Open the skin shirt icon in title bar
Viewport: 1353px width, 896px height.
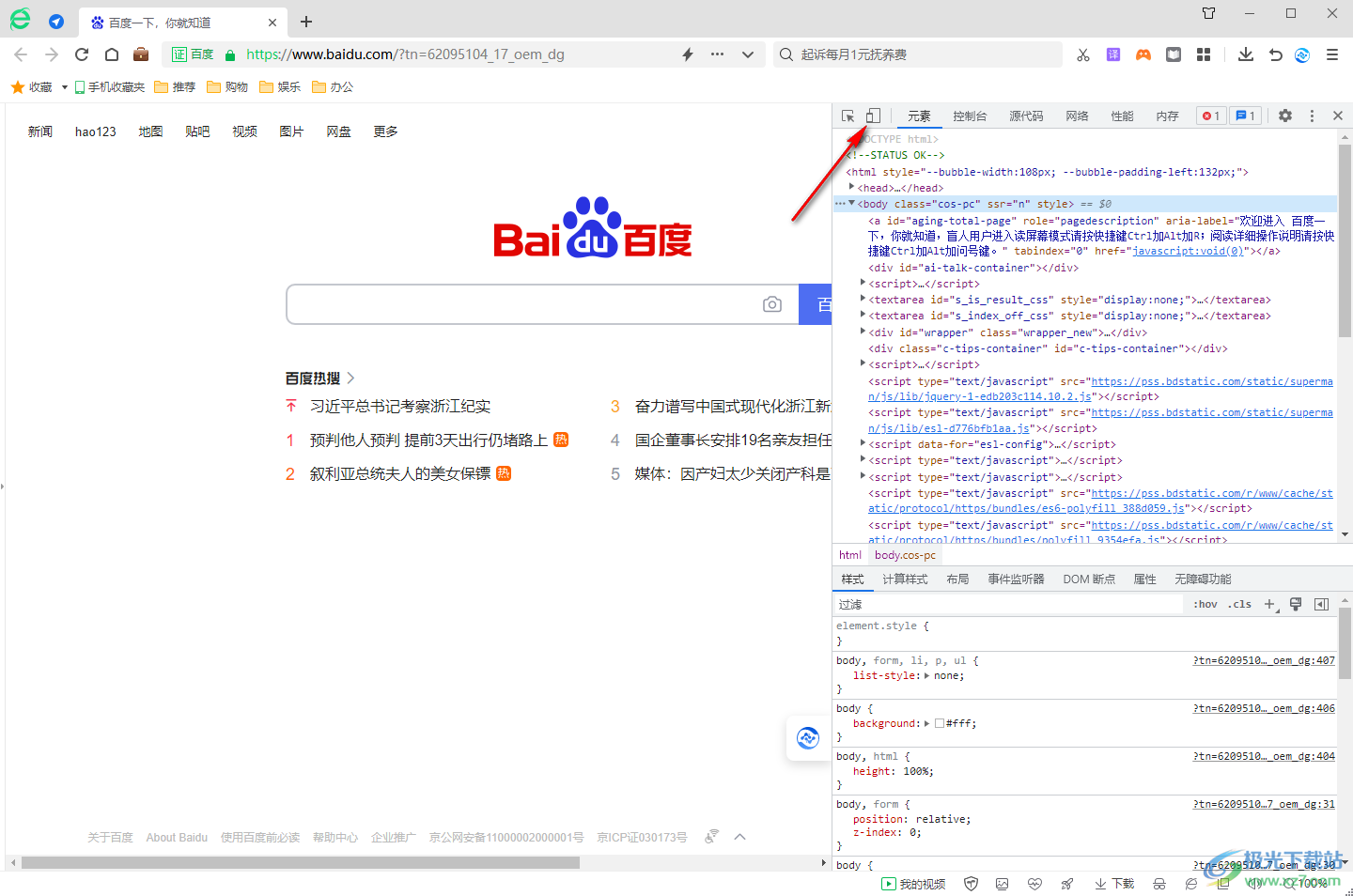pyautogui.click(x=1209, y=13)
